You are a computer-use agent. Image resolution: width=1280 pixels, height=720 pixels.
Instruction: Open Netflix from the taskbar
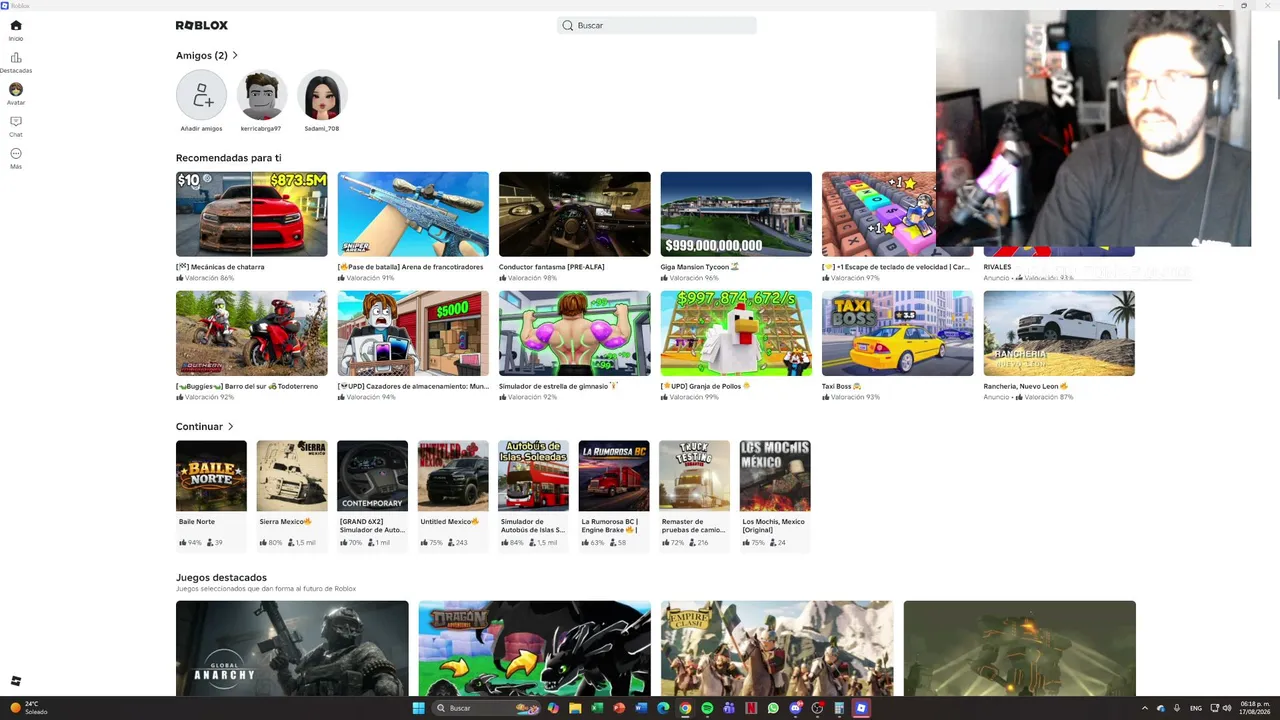pyautogui.click(x=751, y=708)
